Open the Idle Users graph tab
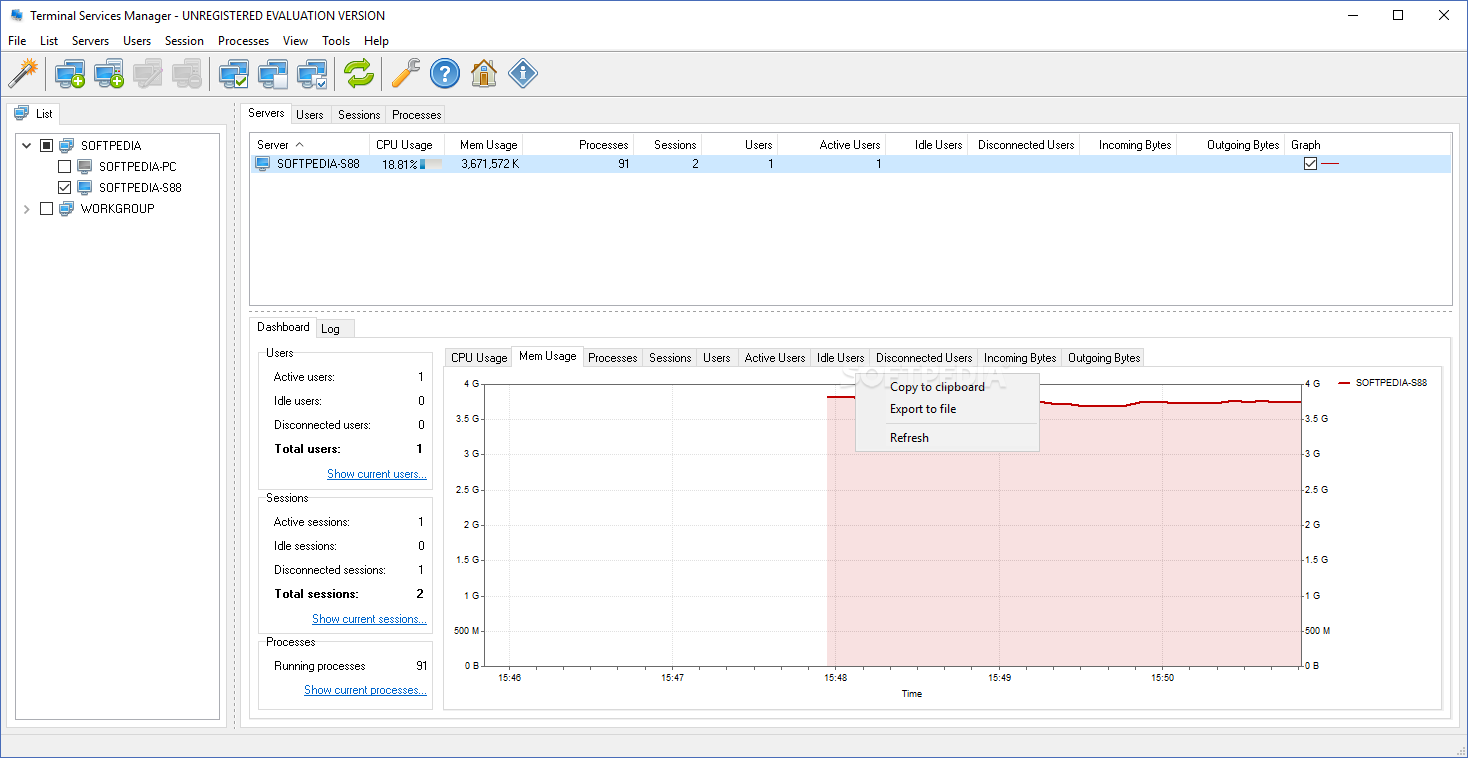This screenshot has width=1468, height=758. (840, 358)
